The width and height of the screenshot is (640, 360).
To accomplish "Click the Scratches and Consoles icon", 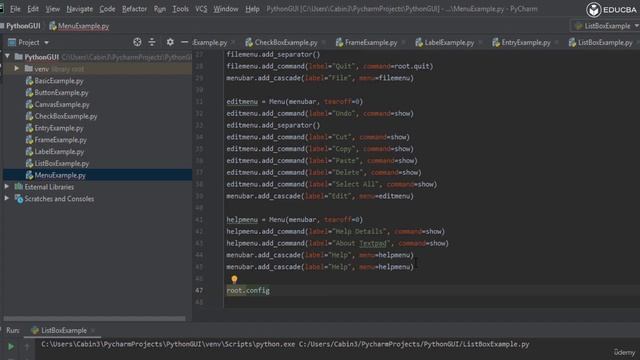I will click(x=19, y=198).
